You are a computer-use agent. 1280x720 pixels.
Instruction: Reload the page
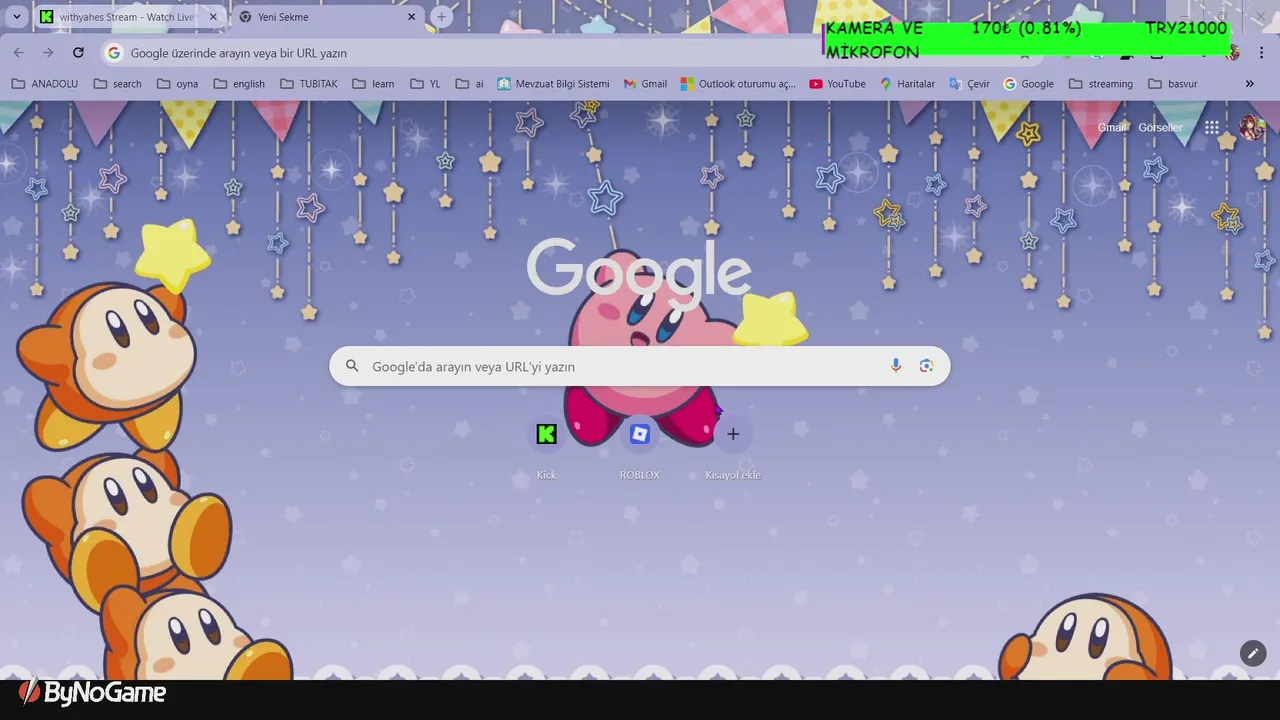[78, 52]
